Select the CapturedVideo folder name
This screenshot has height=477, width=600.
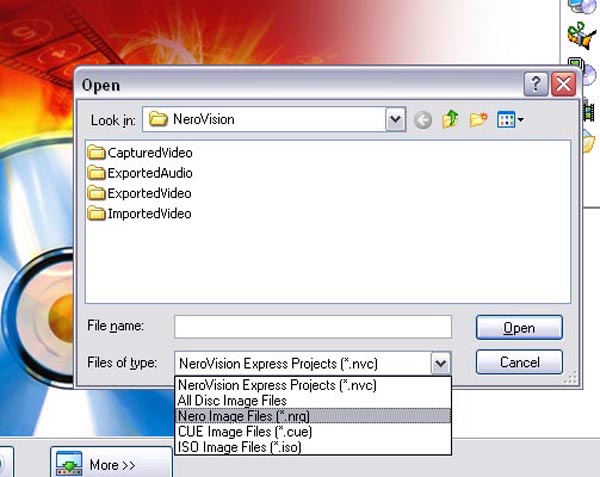[x=150, y=153]
